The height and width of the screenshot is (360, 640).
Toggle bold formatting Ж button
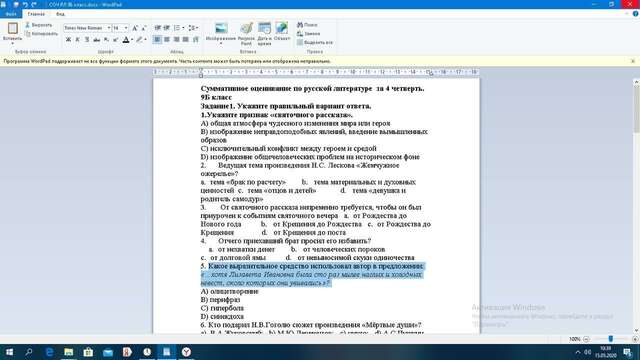pyautogui.click(x=68, y=40)
